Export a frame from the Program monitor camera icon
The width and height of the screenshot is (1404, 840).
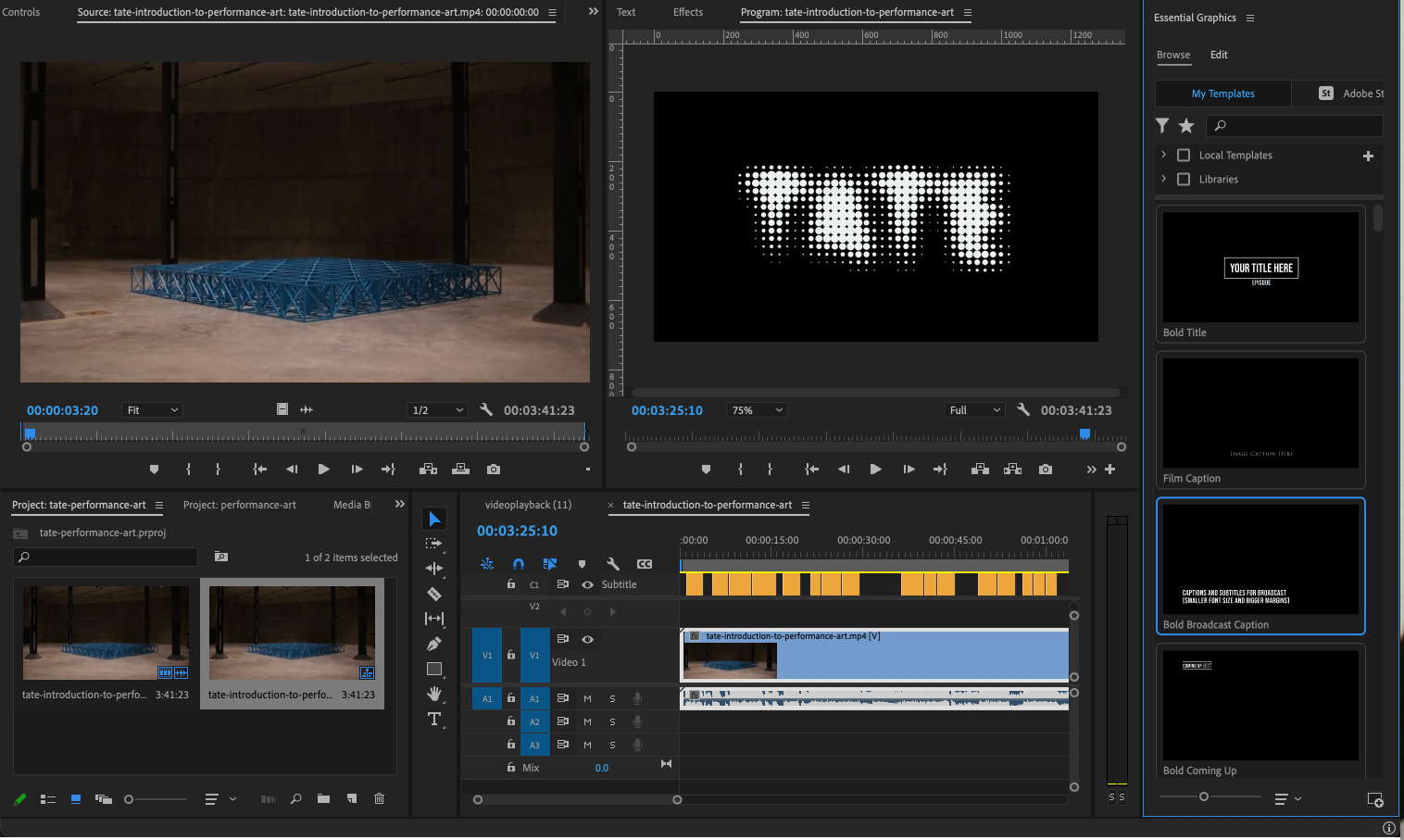[1045, 469]
